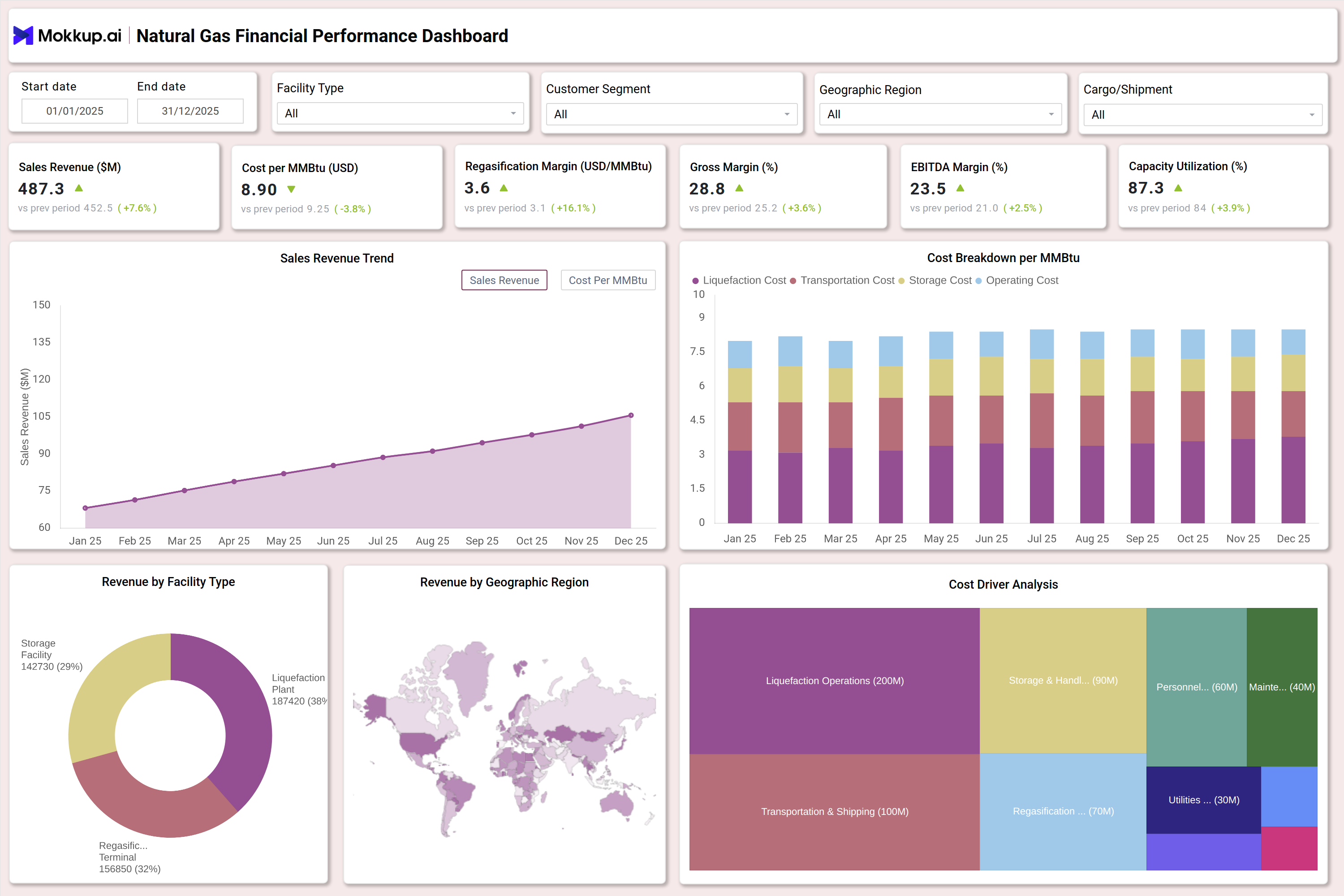Click Revenue by Facility Type title
This screenshot has height=896, width=1344.
[x=168, y=581]
